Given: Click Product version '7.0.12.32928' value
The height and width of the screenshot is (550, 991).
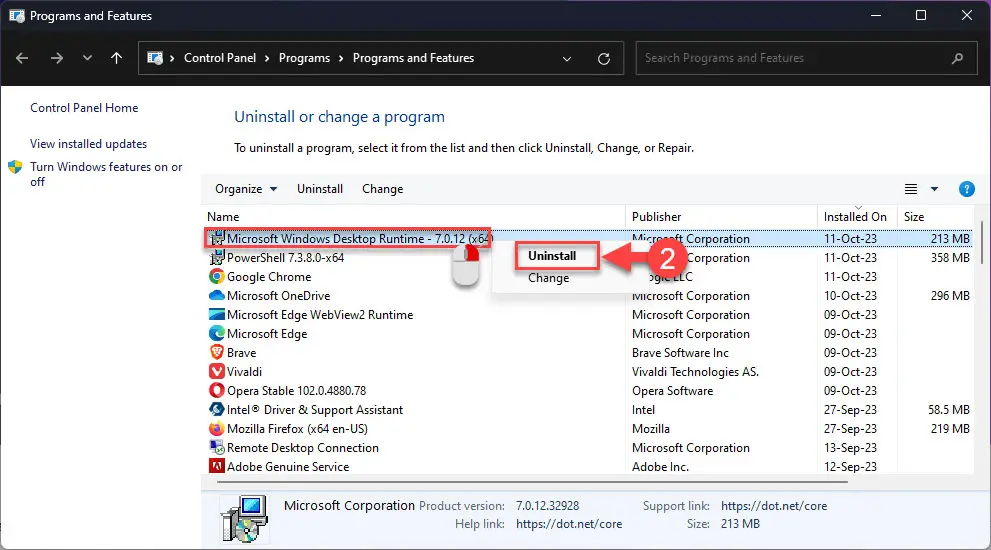Looking at the screenshot, I should coord(547,506).
